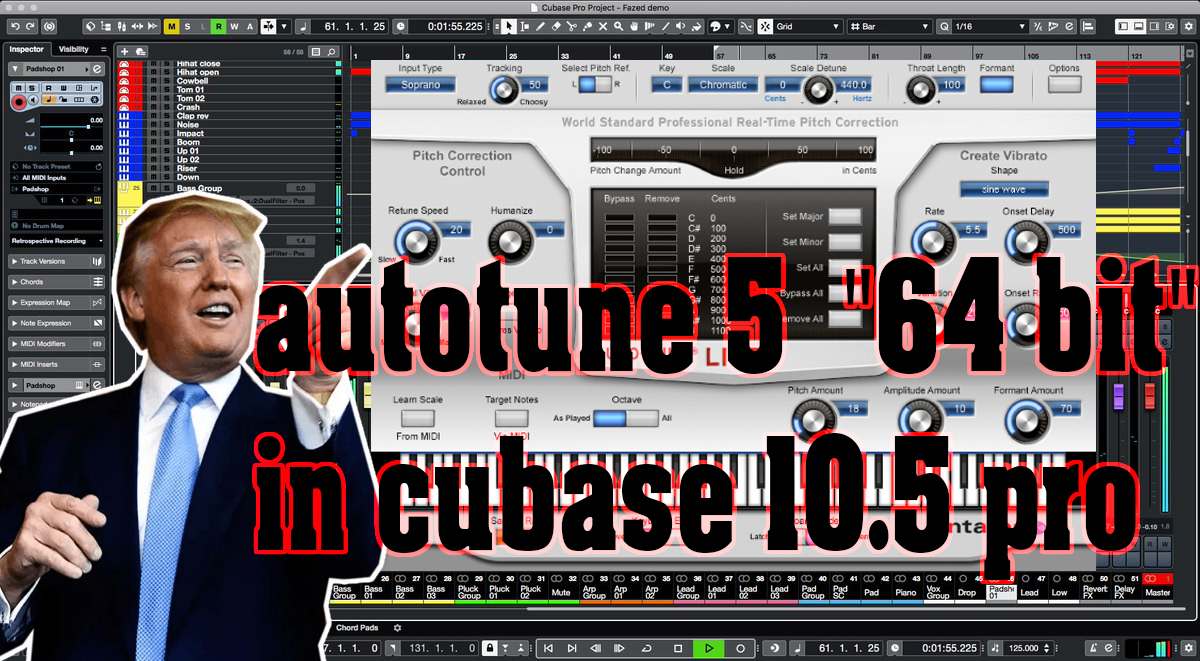Viewport: 1200px width, 661px height.
Task: Toggle Lower Zone visibility
Action: point(1139,26)
